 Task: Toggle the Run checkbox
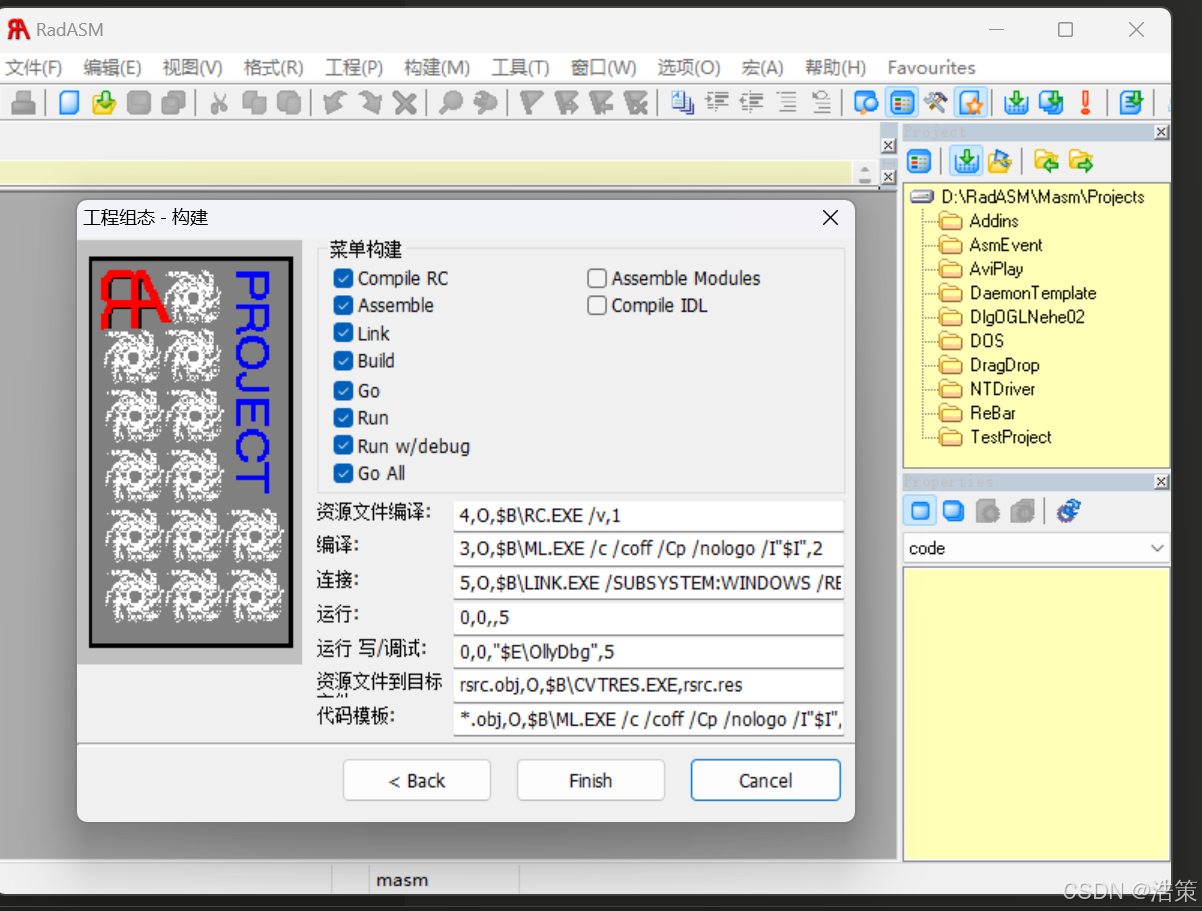pyautogui.click(x=343, y=418)
